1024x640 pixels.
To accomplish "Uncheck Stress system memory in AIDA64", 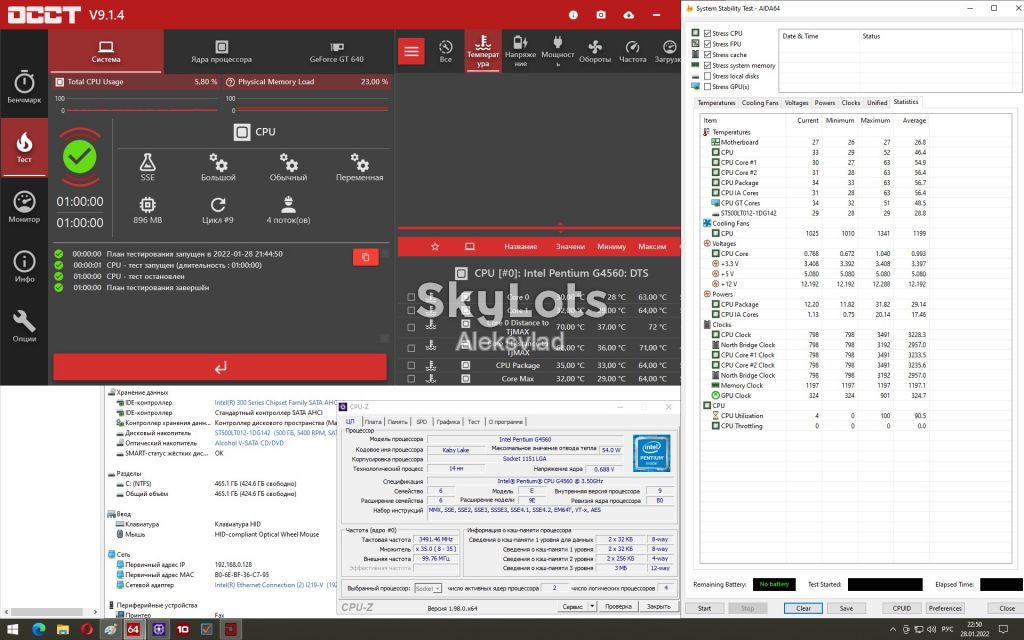I will [707, 65].
